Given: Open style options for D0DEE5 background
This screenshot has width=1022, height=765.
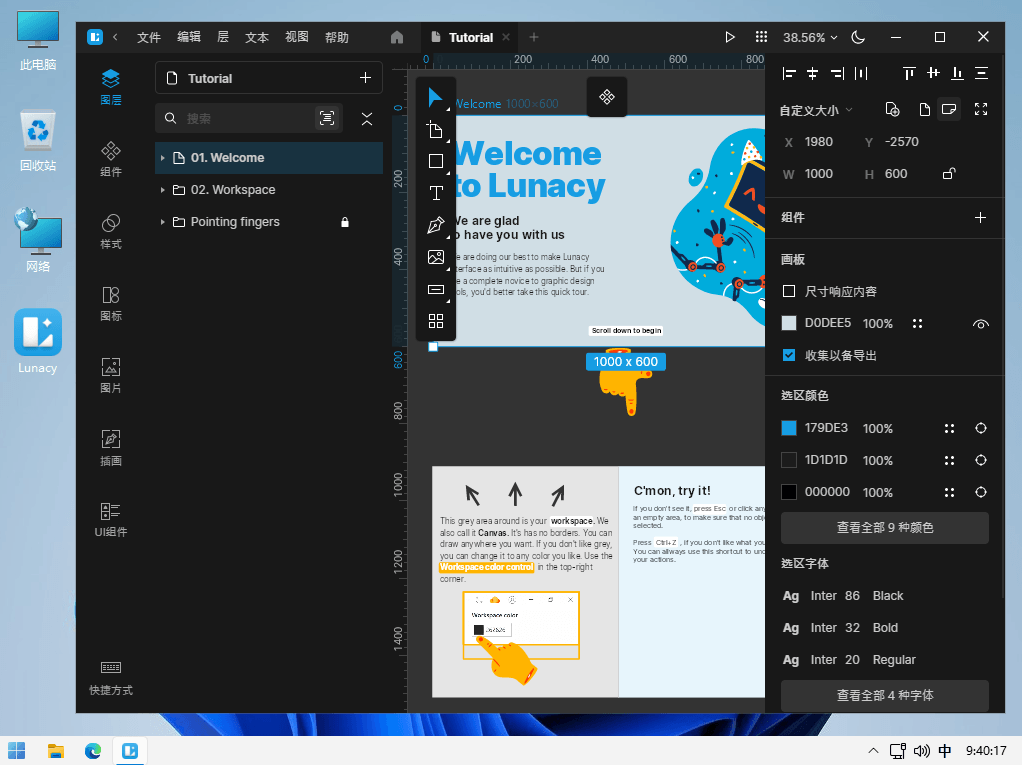Looking at the screenshot, I should (917, 324).
